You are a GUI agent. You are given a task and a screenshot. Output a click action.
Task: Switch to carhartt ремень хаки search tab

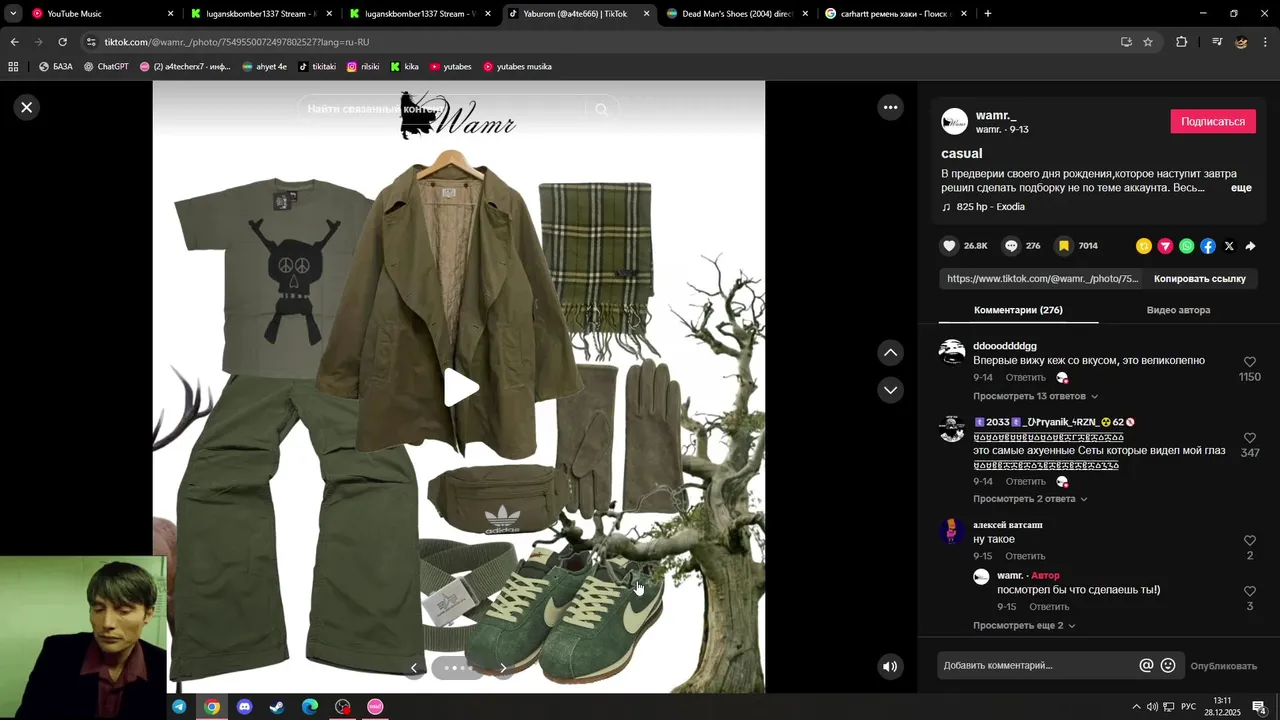coord(896,14)
